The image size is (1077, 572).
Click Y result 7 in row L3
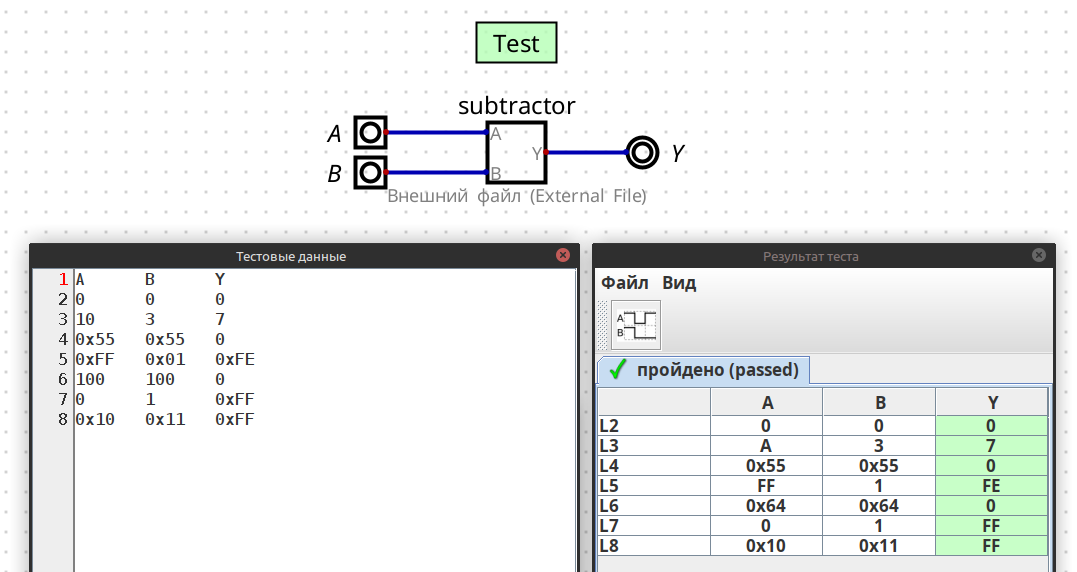[x=991, y=446]
